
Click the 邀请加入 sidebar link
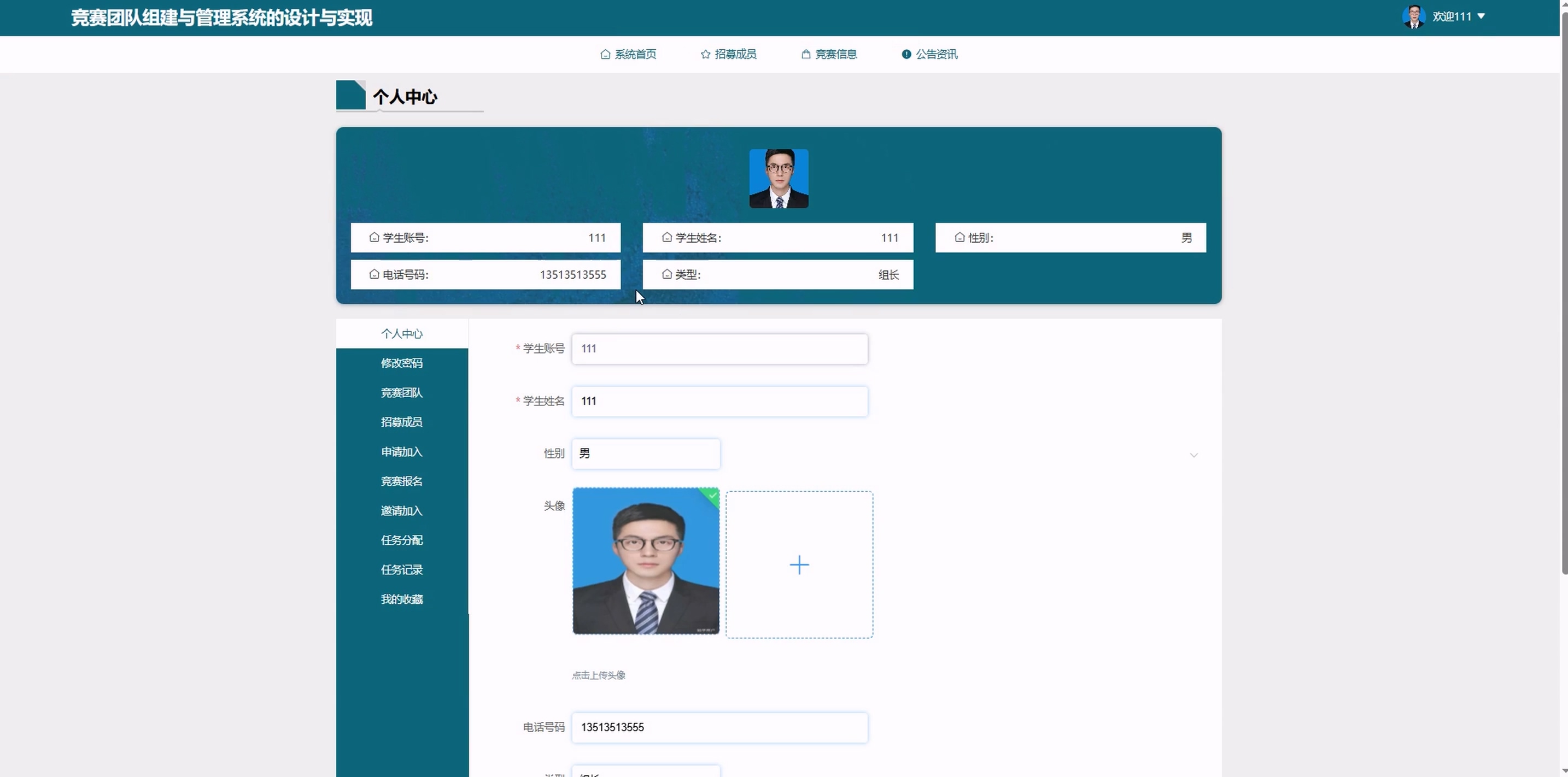coord(402,510)
